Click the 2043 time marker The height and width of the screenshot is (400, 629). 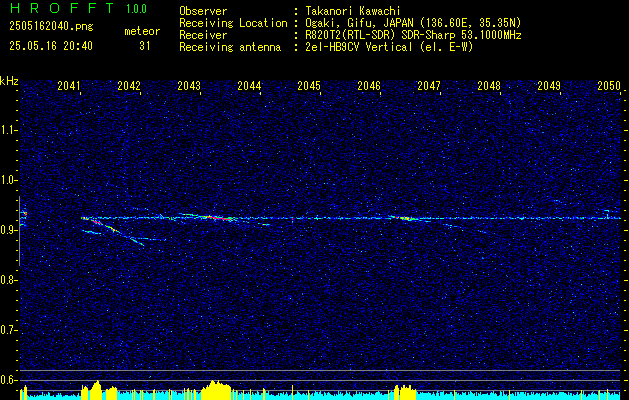click(189, 86)
